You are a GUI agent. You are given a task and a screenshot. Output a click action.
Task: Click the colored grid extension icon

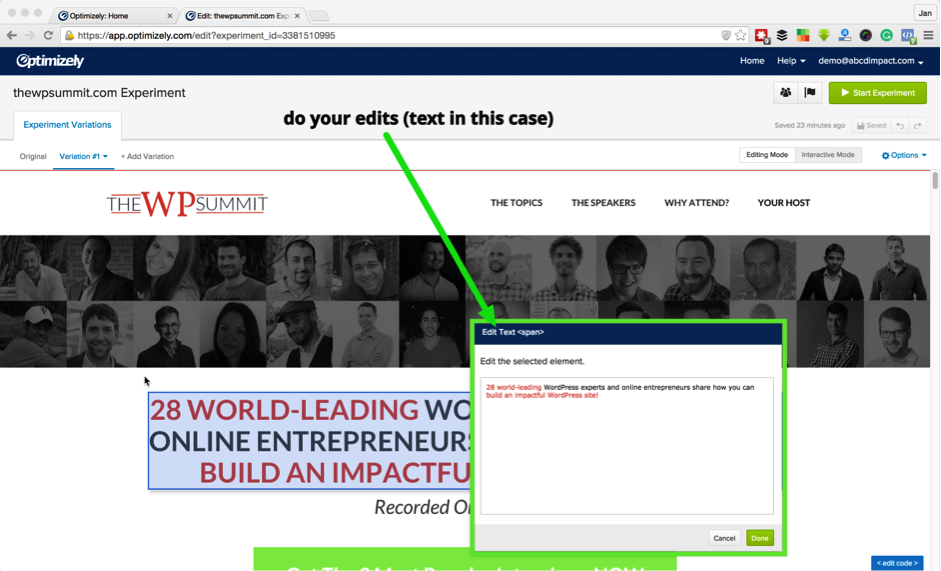click(803, 35)
